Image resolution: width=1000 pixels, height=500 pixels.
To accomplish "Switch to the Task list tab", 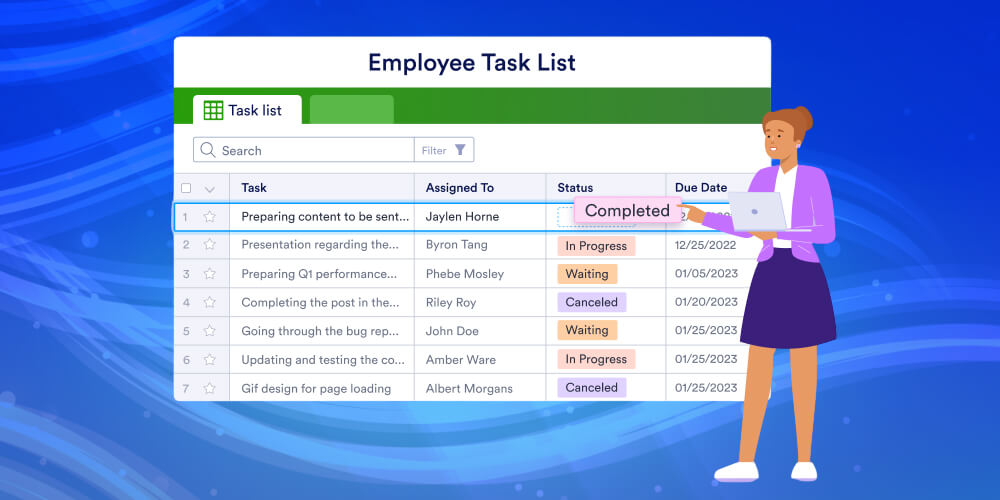I will pyautogui.click(x=247, y=110).
